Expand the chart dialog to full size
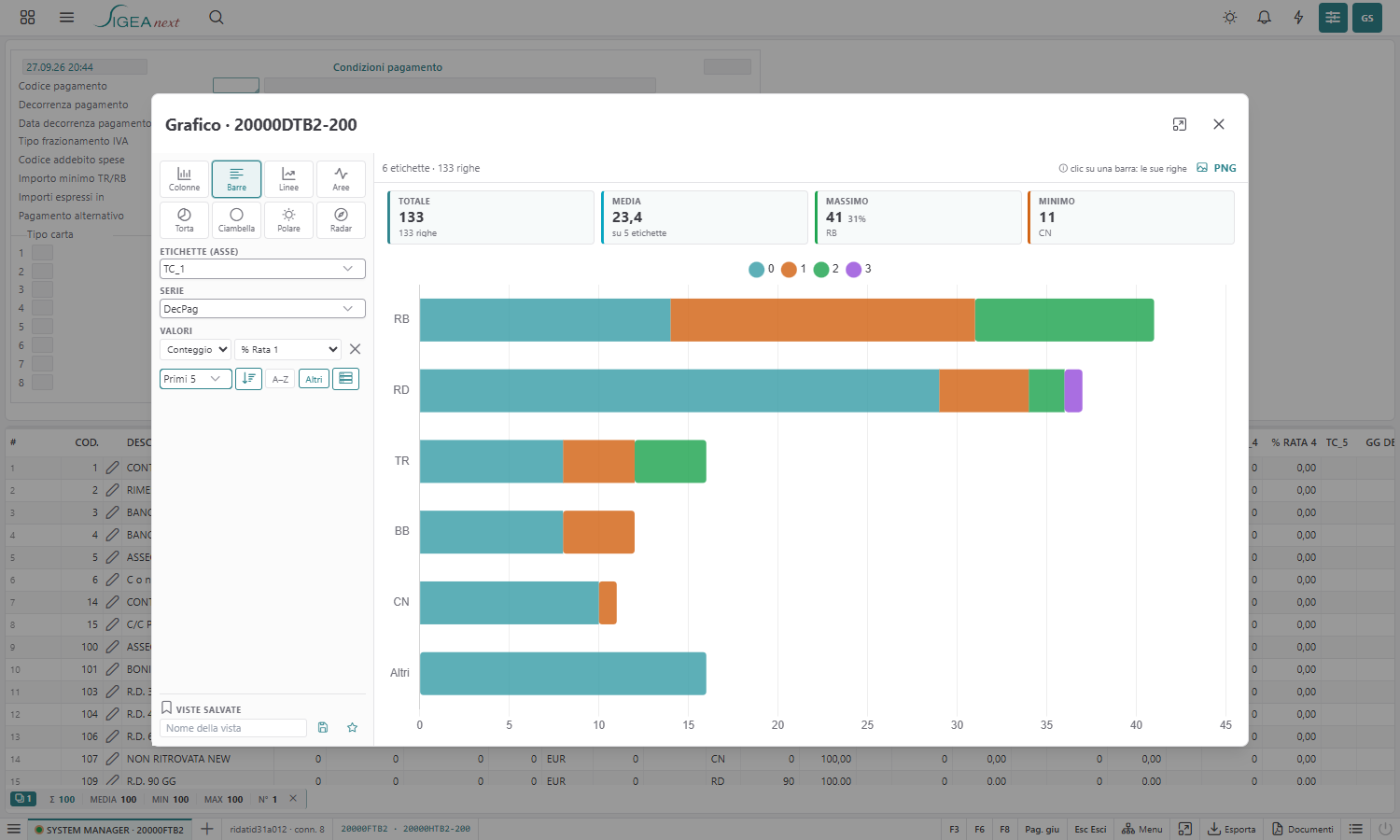Viewport: 1400px width, 840px height. tap(1180, 124)
